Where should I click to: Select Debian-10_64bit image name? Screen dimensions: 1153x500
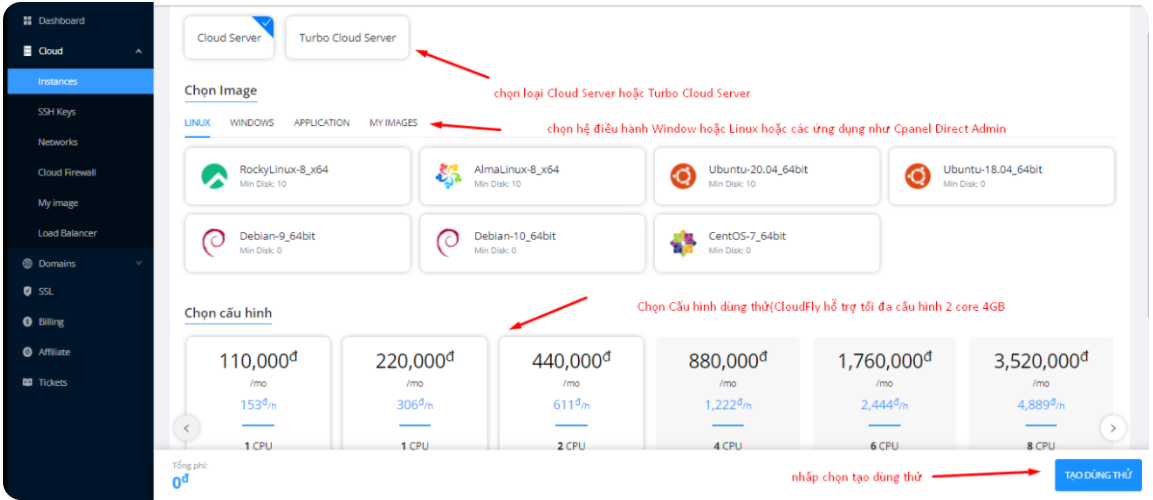515,236
